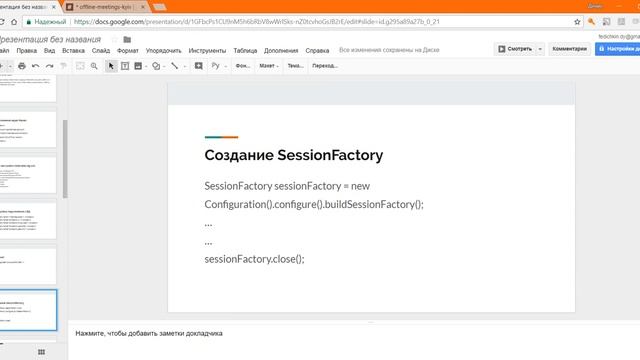
Task: Click the 'Configuration().configure().buildSessionFactory();' line
Action: click(314, 204)
